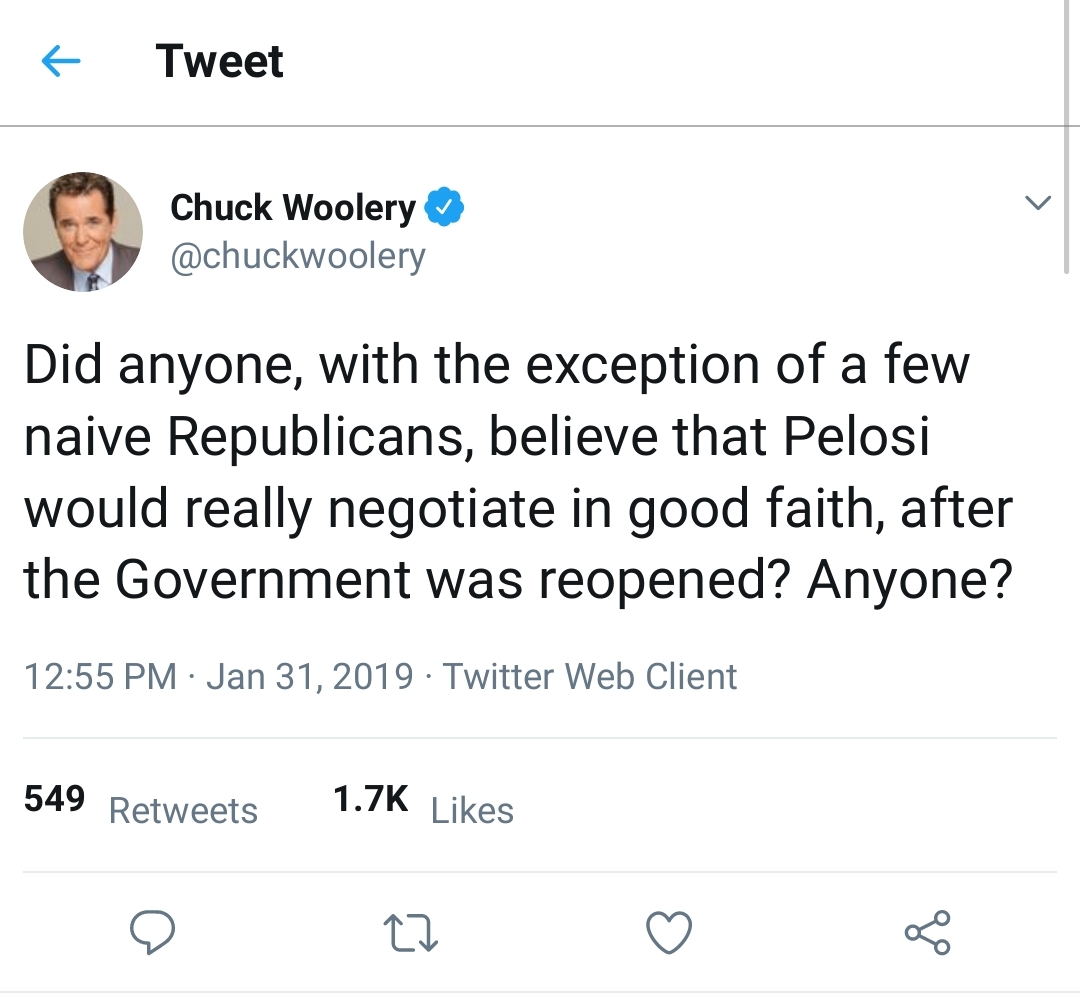Like the tweet with the heart icon
Screen dimensions: 1080x1003
click(x=670, y=932)
